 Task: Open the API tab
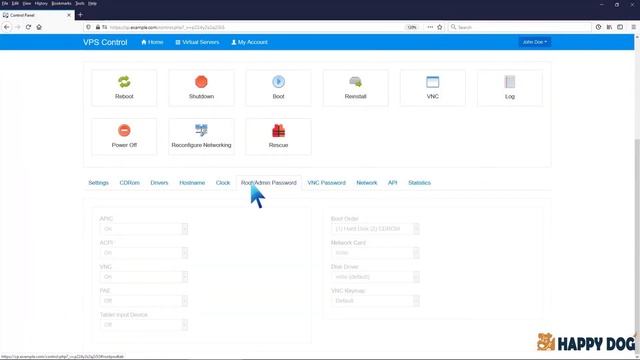(392, 182)
